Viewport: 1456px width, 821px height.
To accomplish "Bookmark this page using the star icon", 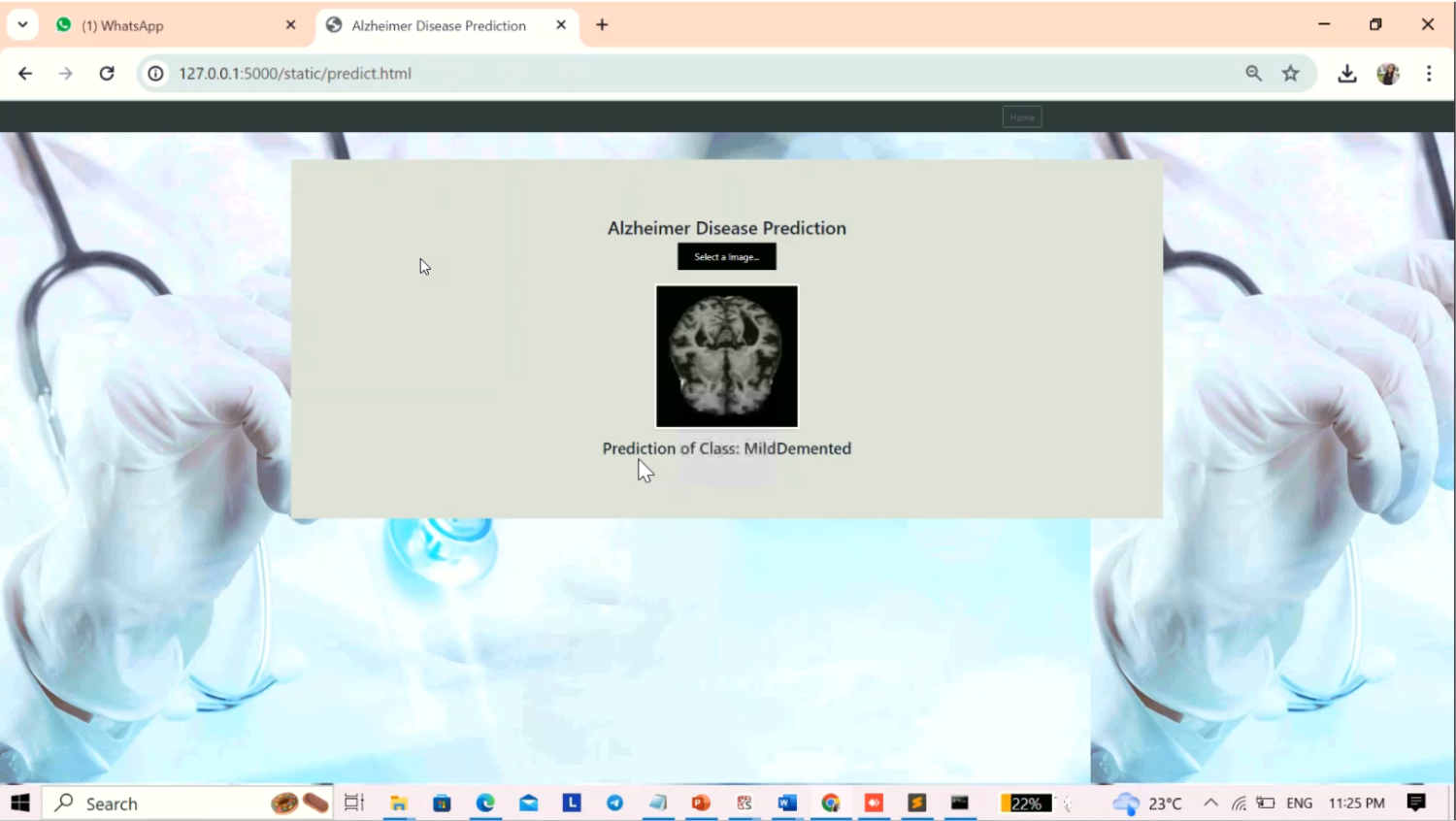I will pyautogui.click(x=1290, y=73).
